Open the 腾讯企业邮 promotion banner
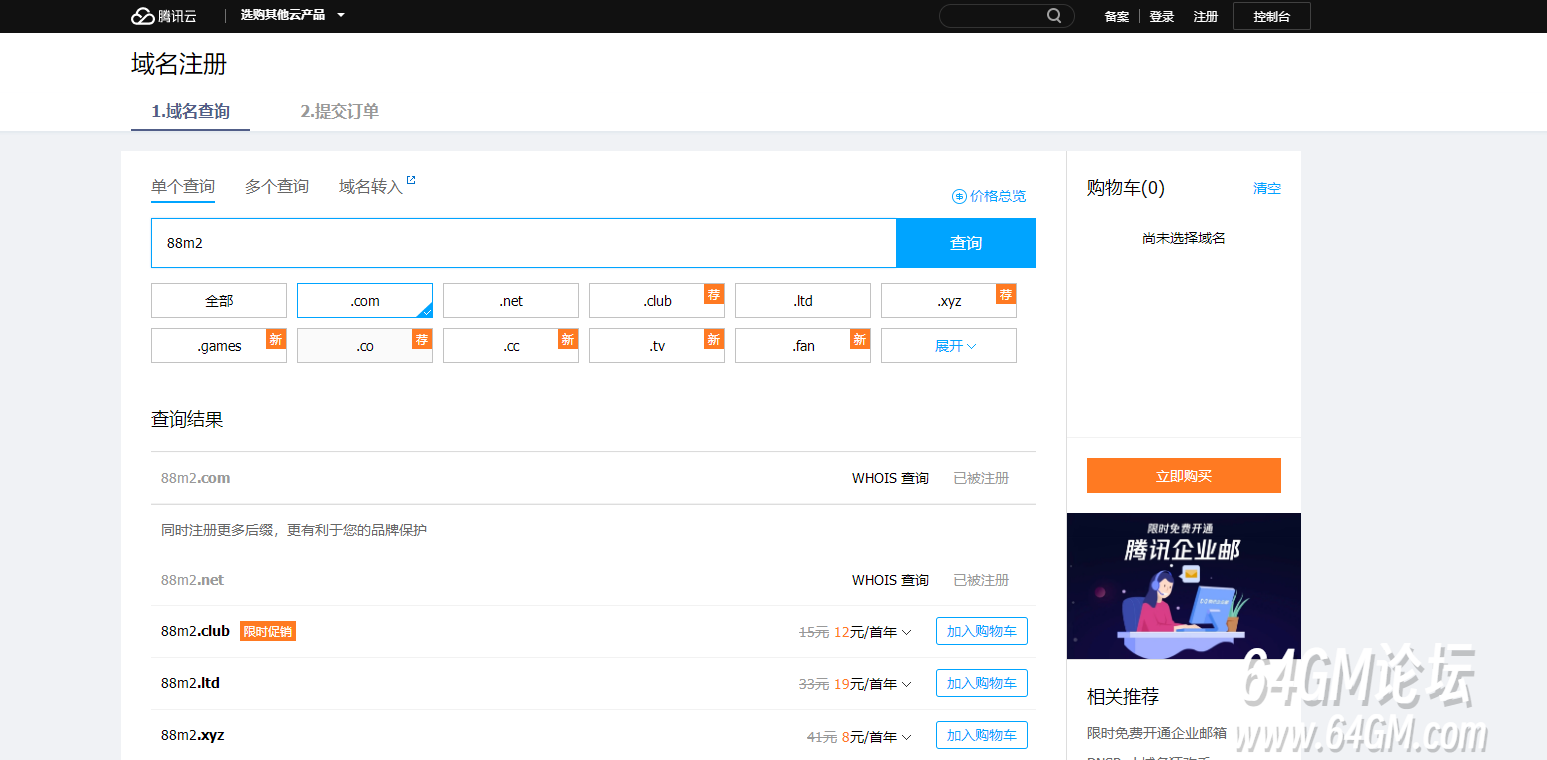This screenshot has width=1547, height=760. (1184, 586)
